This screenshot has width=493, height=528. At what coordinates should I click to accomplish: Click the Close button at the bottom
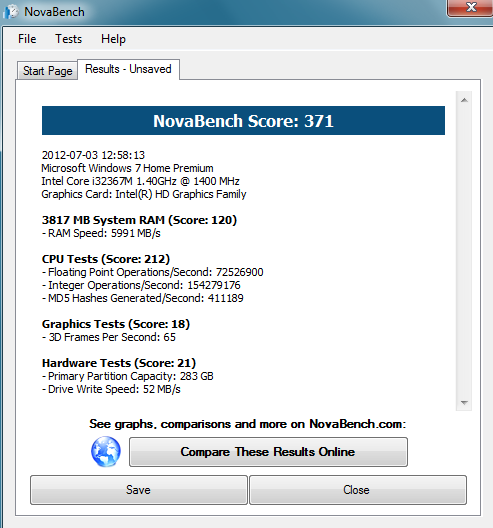point(358,490)
